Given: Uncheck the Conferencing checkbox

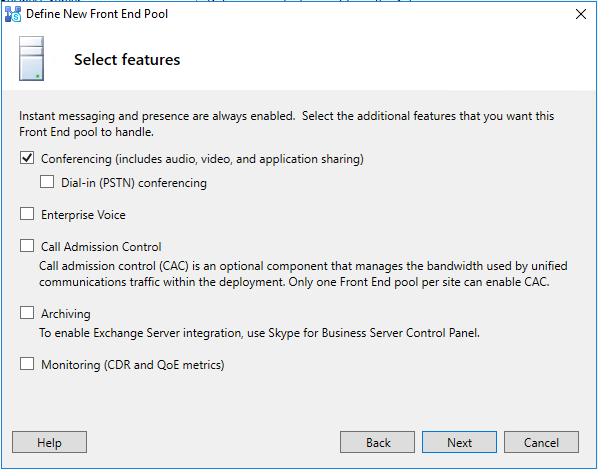Looking at the screenshot, I should click(x=27, y=158).
